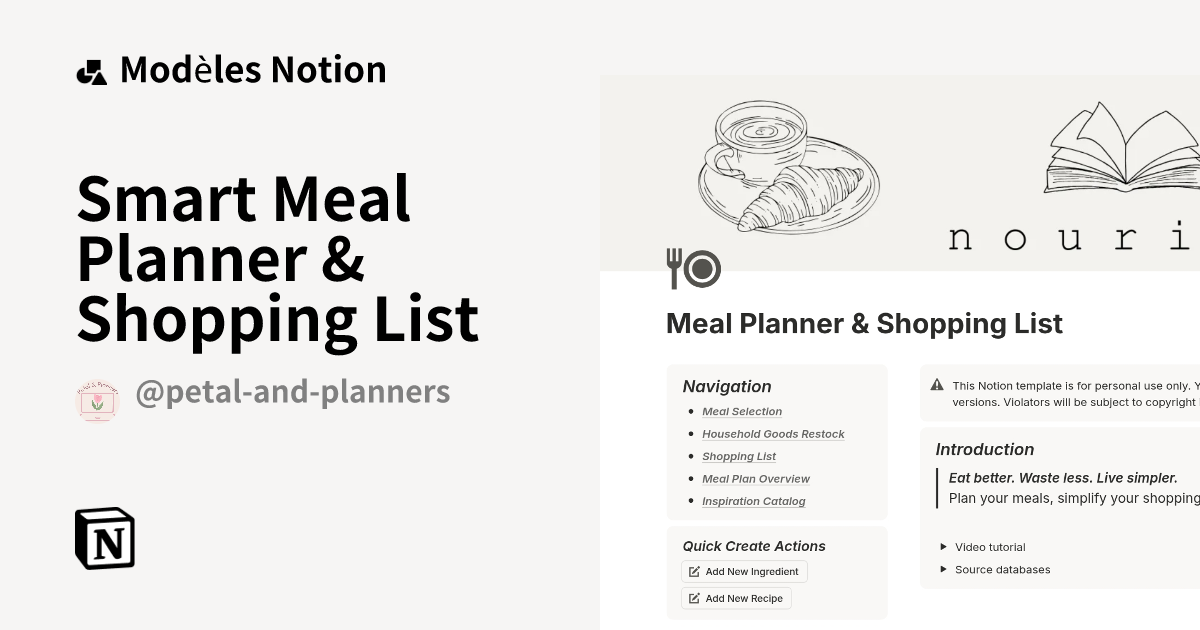This screenshot has width=1200, height=630.
Task: Click the Notion N logo
Action: coord(104,538)
